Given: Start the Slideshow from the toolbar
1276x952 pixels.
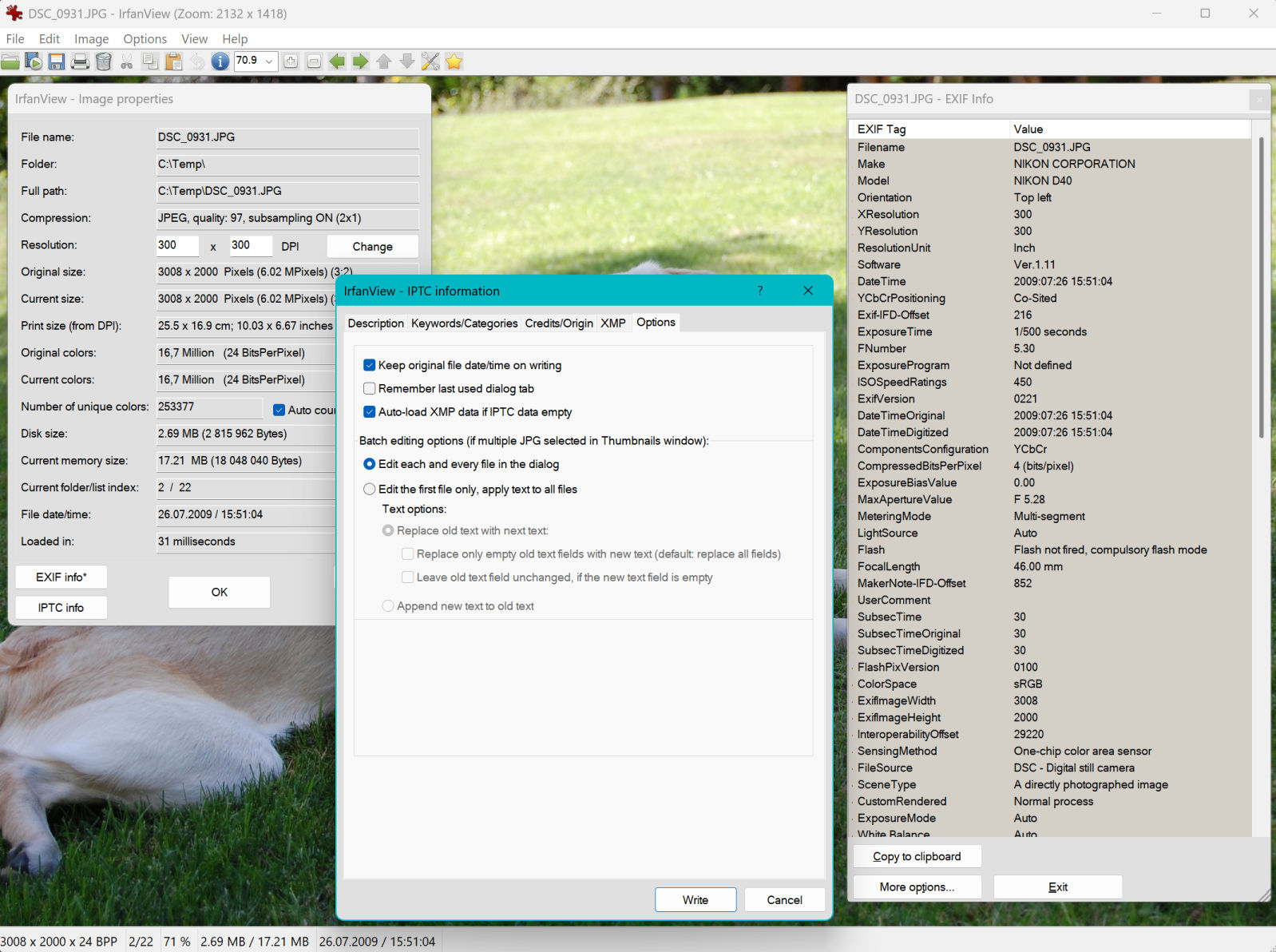Looking at the screenshot, I should click(x=34, y=61).
